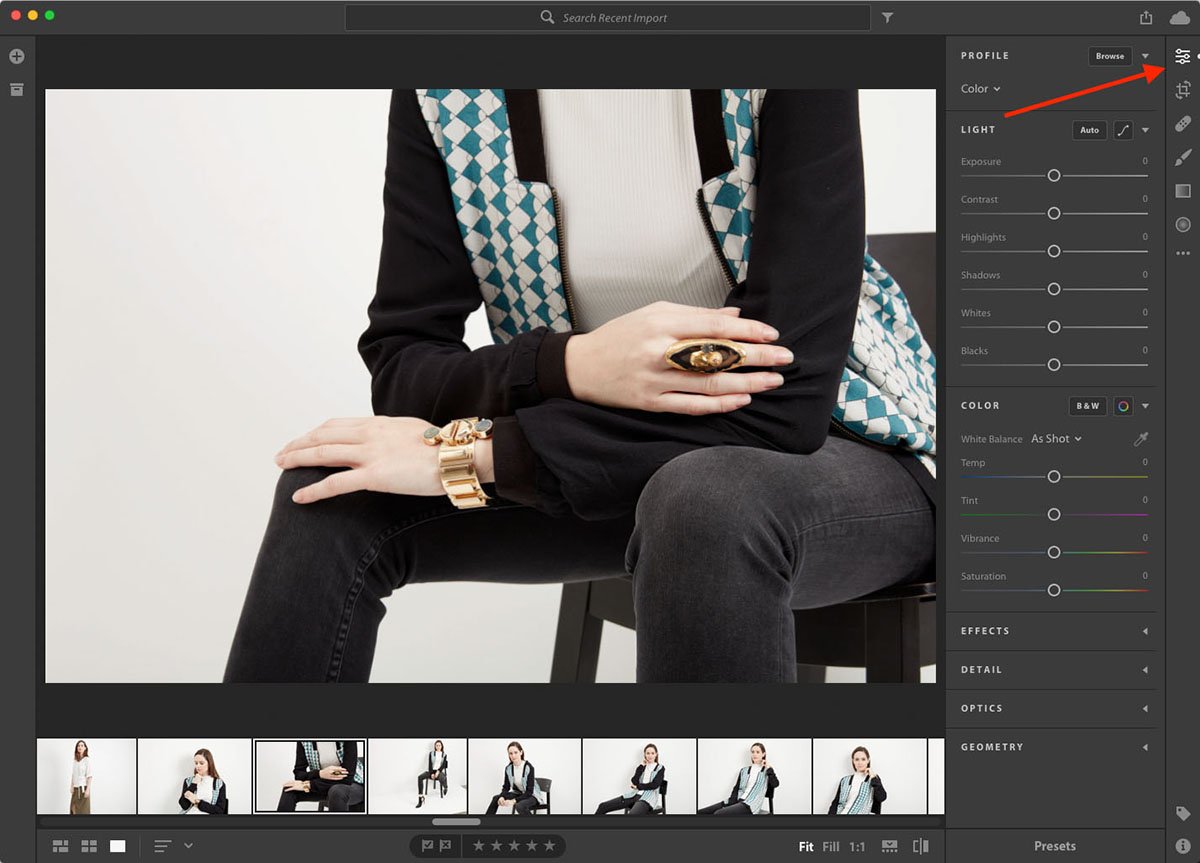
Task: Toggle the B&W color mode
Action: click(x=1086, y=406)
